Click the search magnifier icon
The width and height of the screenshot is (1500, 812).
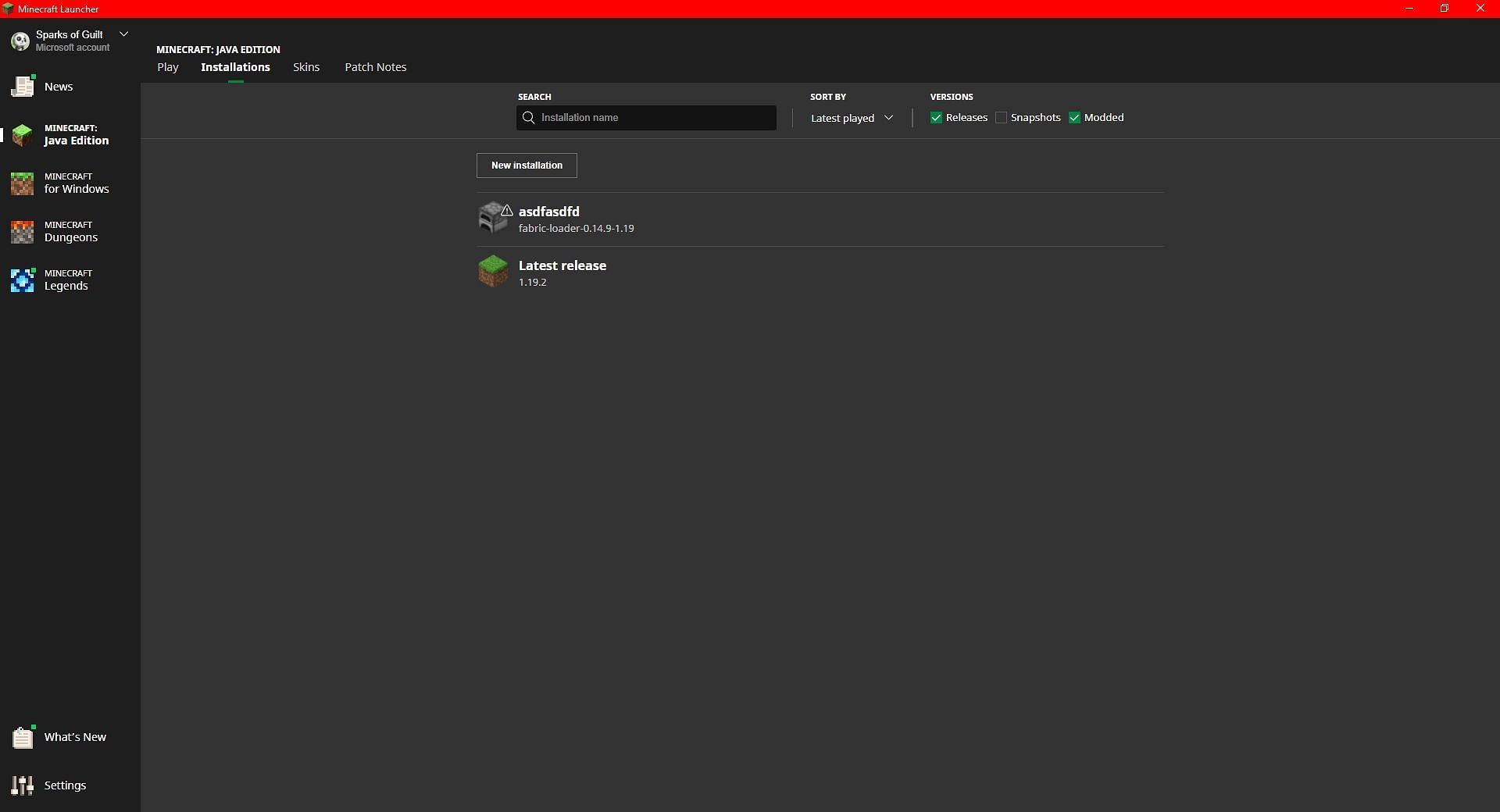(x=529, y=118)
